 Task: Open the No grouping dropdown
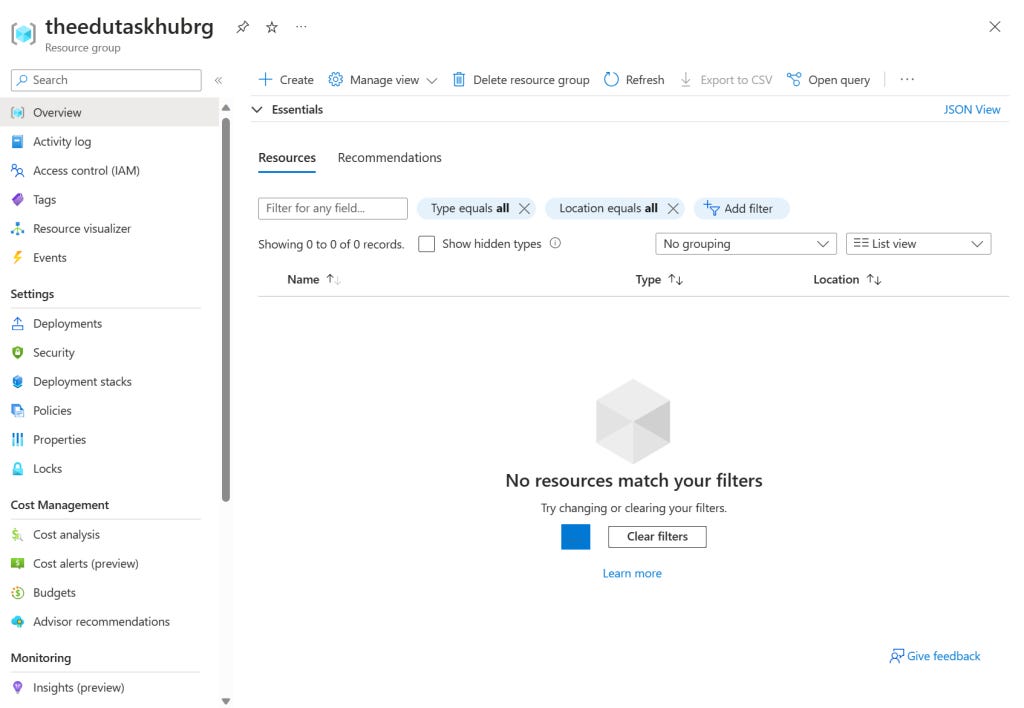745,243
